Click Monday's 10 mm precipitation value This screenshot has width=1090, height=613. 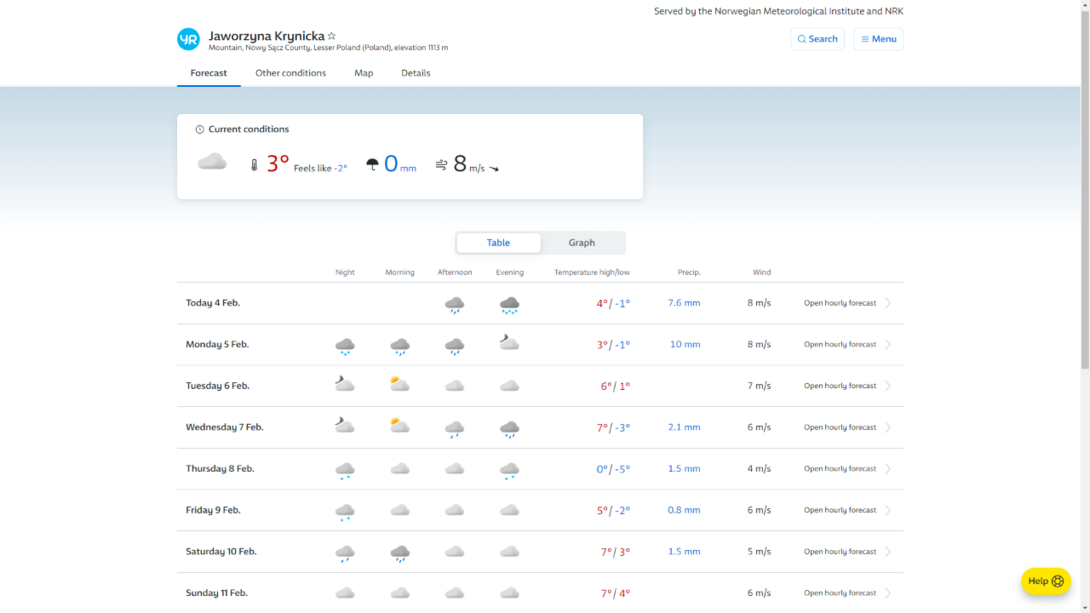[x=685, y=345]
